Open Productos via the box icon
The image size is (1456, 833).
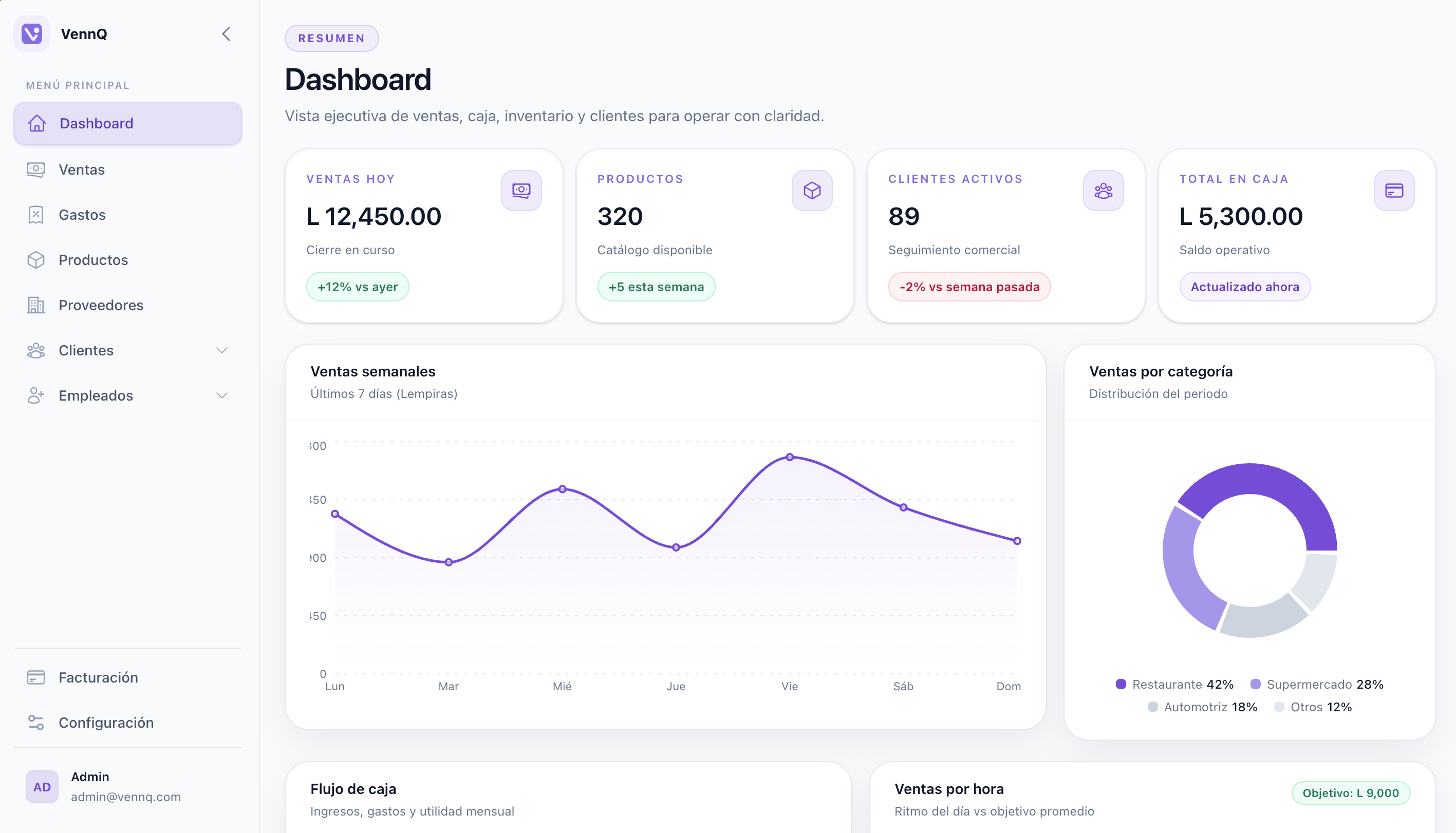pos(35,260)
